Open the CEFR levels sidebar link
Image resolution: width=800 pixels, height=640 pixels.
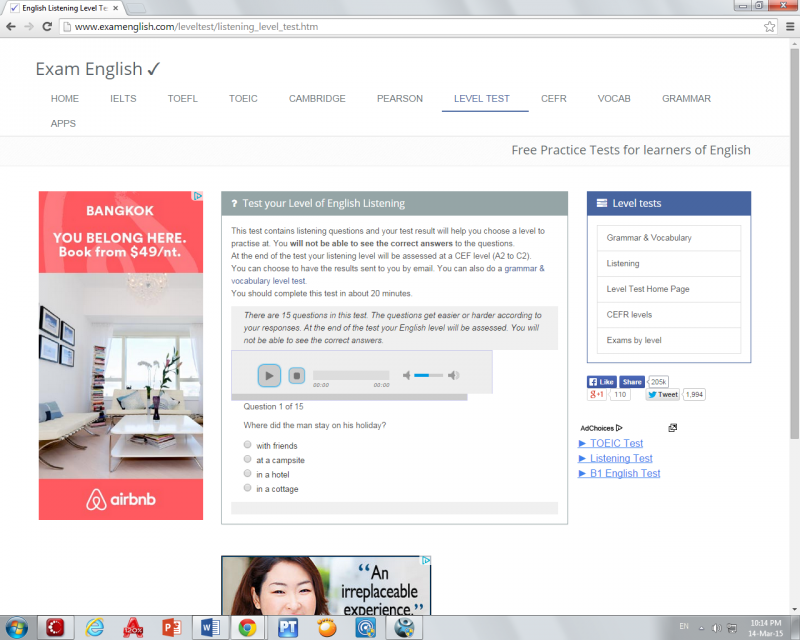point(629,315)
